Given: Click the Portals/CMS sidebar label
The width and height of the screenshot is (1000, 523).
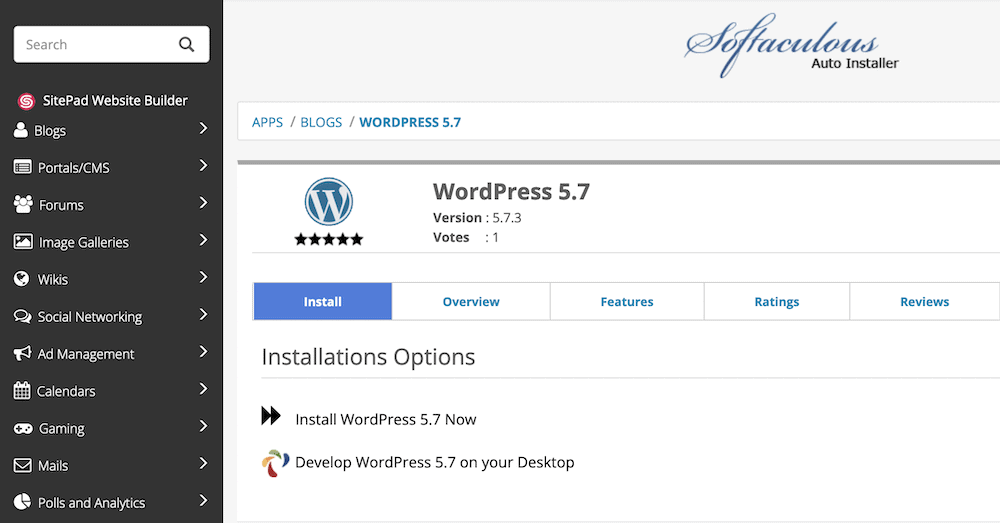Looking at the screenshot, I should click(74, 168).
